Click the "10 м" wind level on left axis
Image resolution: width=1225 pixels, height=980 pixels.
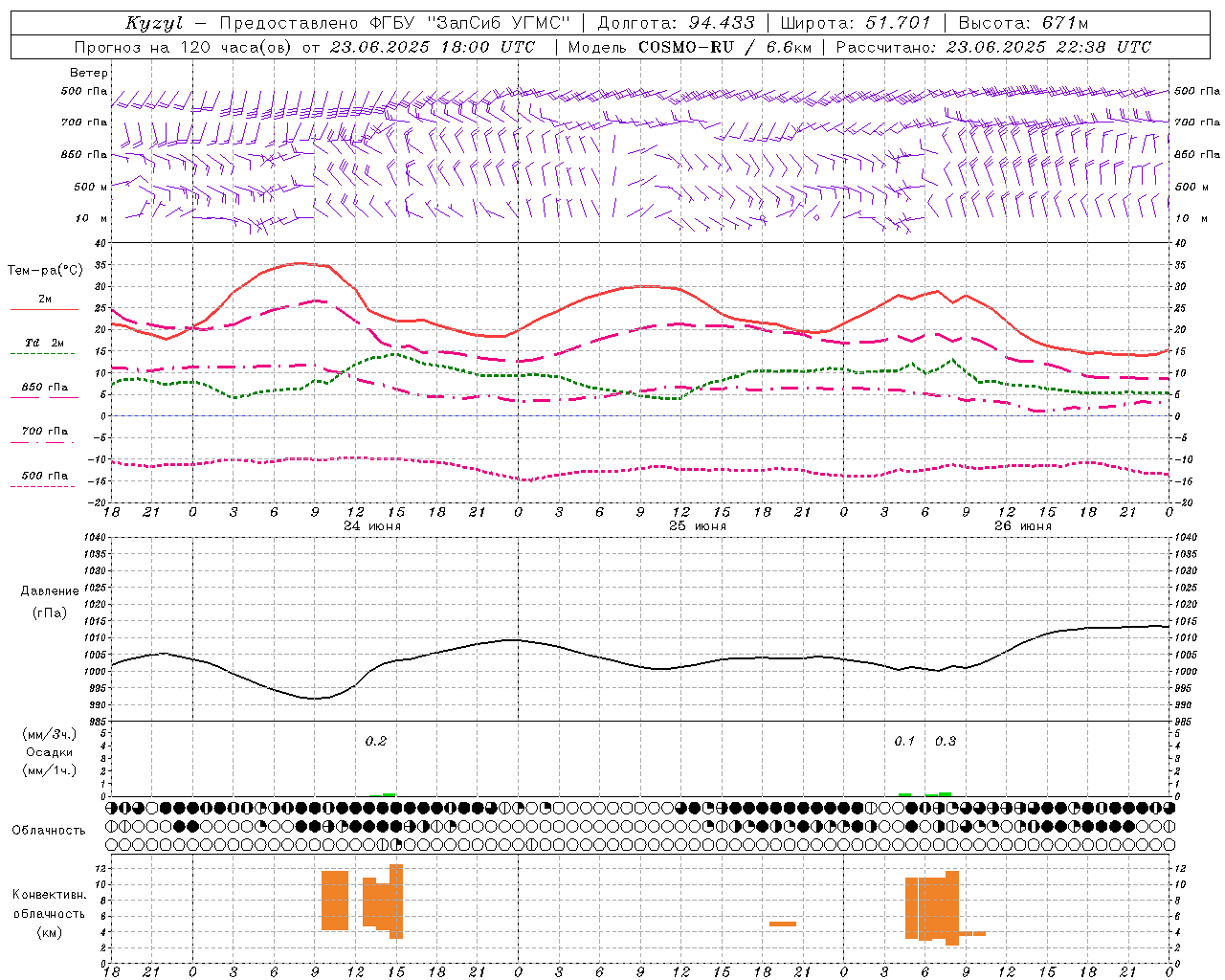pyautogui.click(x=92, y=218)
